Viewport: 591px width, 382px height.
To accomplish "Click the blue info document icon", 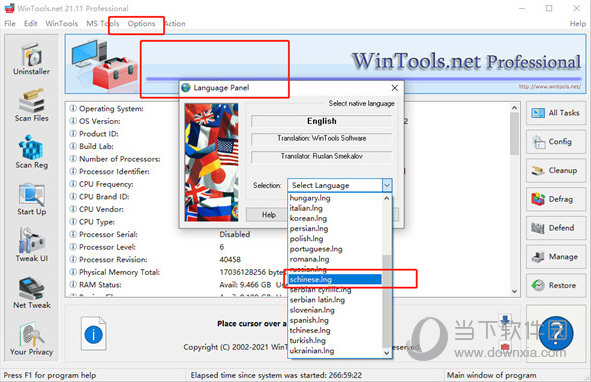I will pyautogui.click(x=93, y=334).
